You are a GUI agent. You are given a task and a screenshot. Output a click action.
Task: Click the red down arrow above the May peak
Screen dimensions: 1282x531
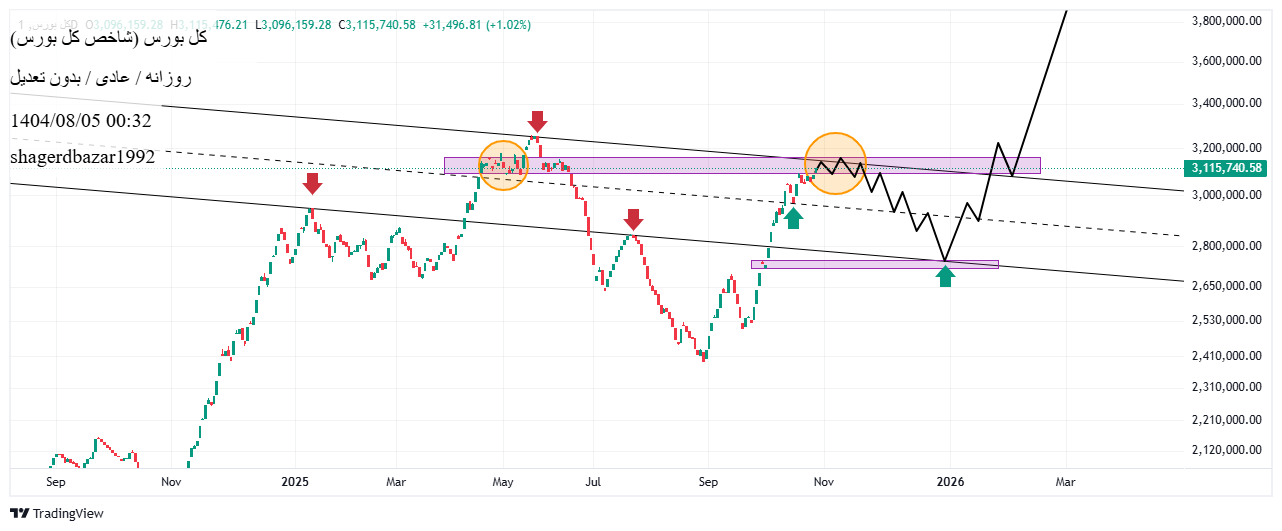(537, 122)
